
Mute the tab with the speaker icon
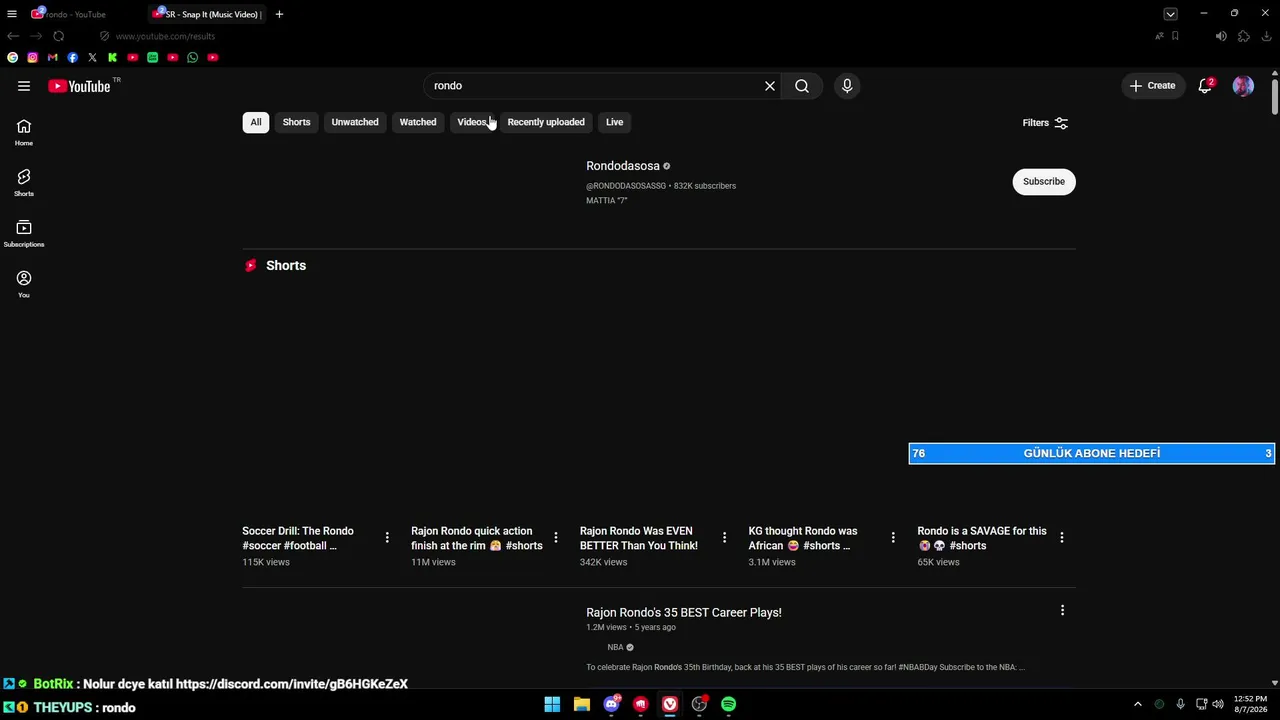[x=1221, y=36]
